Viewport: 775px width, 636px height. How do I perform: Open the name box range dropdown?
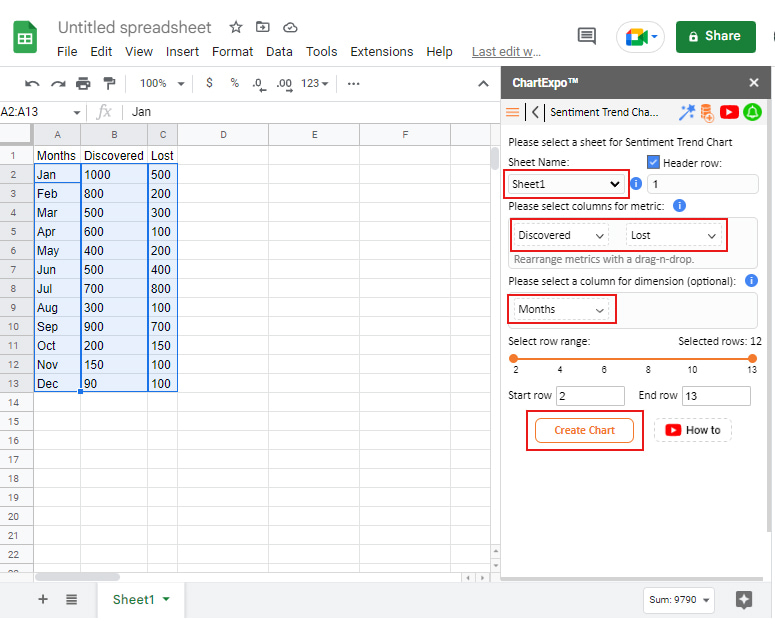[x=76, y=113]
